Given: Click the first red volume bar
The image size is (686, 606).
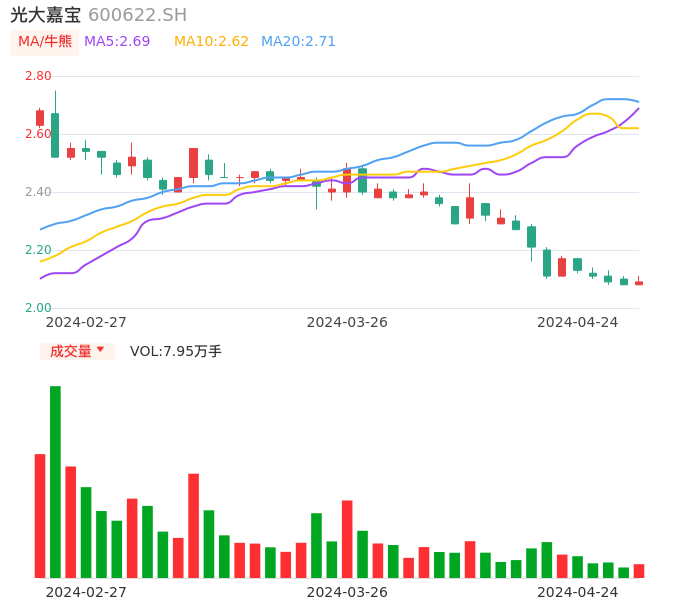Looking at the screenshot, I should pyautogui.click(x=40, y=515).
